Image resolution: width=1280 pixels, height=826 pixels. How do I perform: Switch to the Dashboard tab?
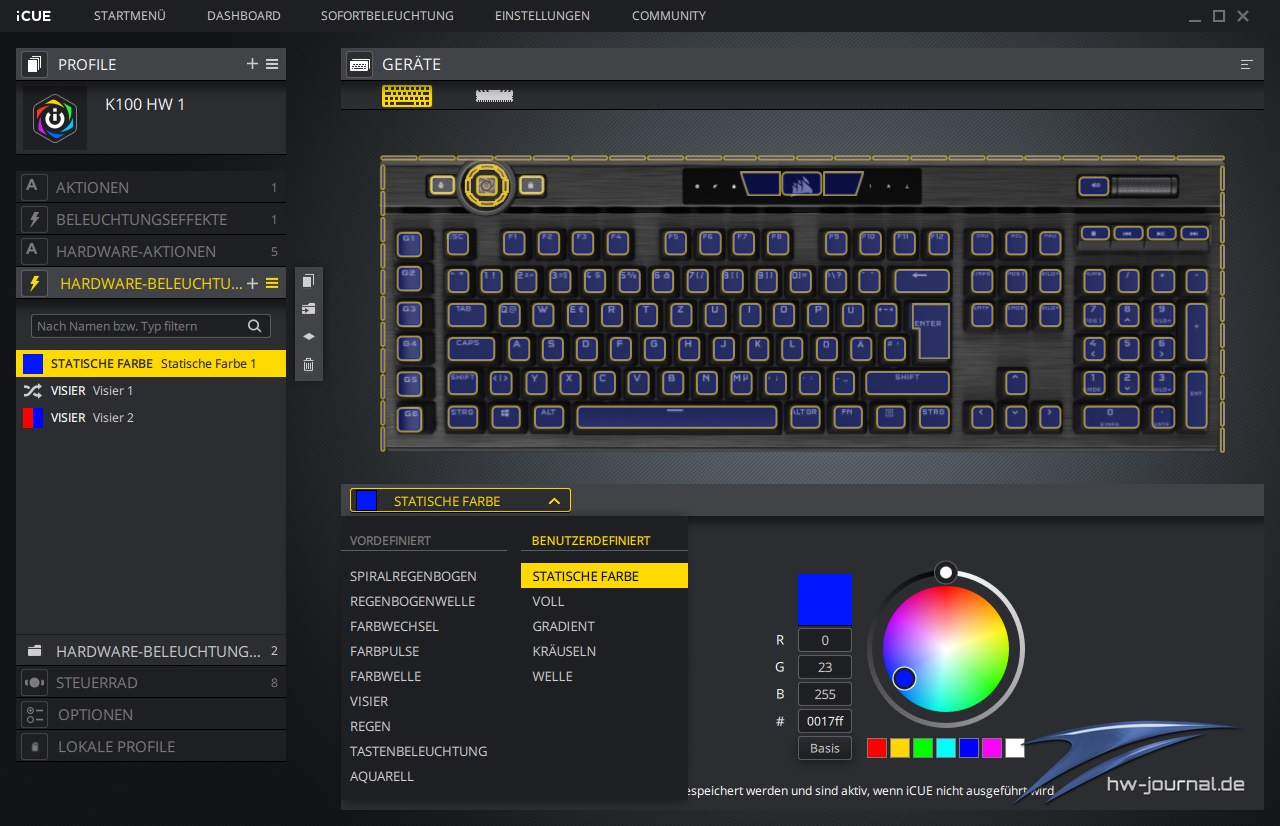(243, 16)
